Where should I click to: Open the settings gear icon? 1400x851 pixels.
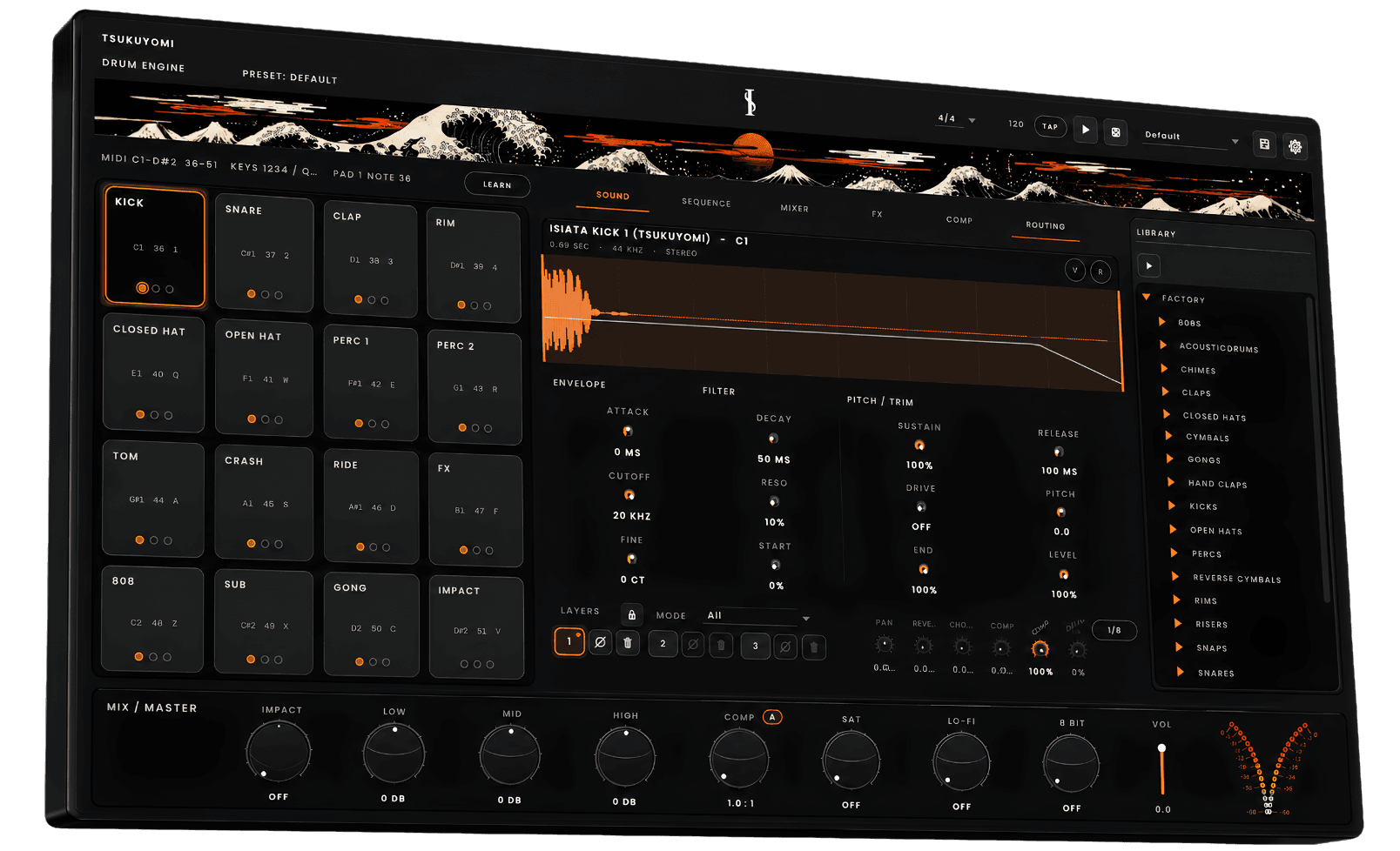[x=1295, y=147]
